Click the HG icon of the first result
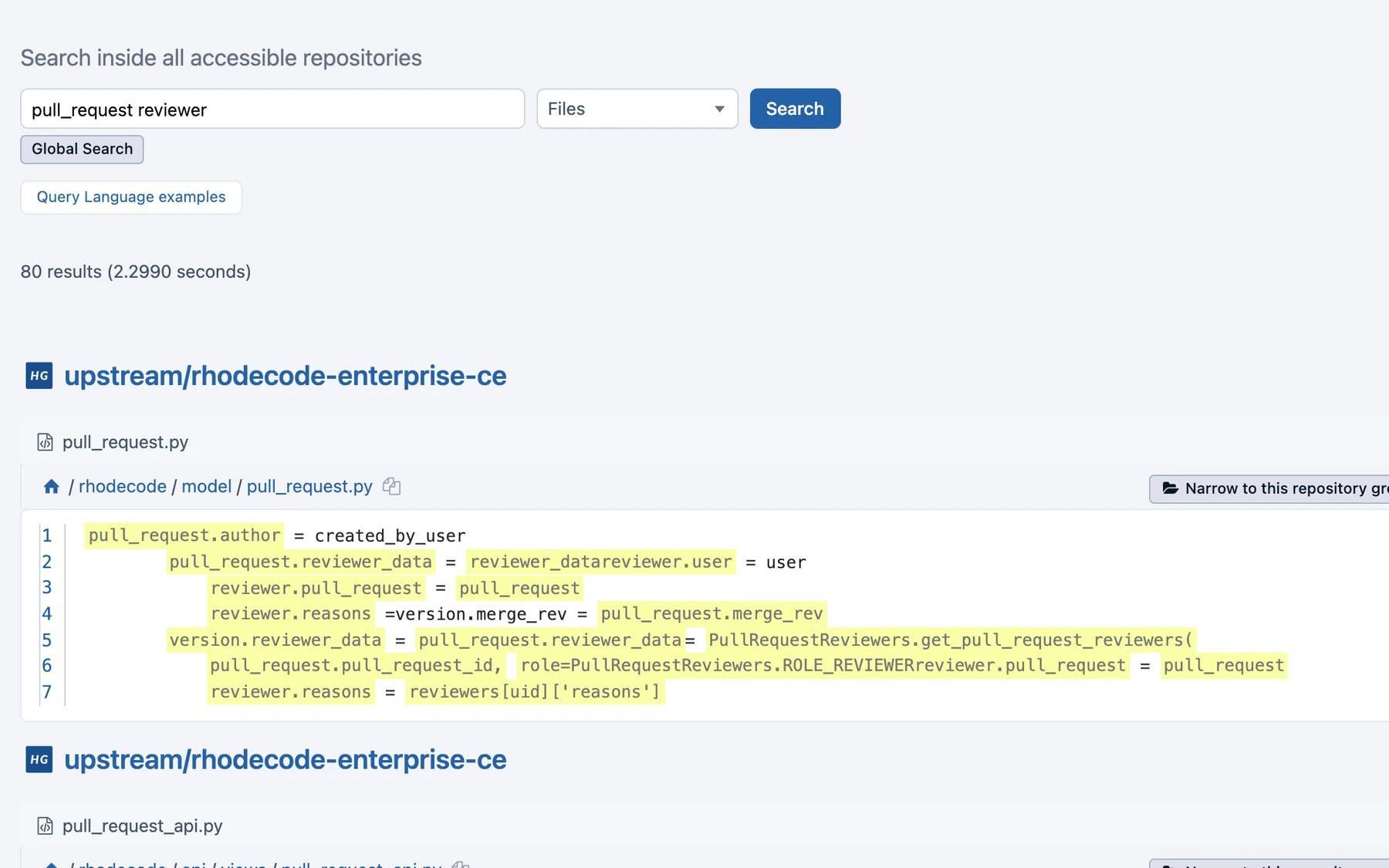Viewport: 1389px width, 868px height. coord(39,376)
